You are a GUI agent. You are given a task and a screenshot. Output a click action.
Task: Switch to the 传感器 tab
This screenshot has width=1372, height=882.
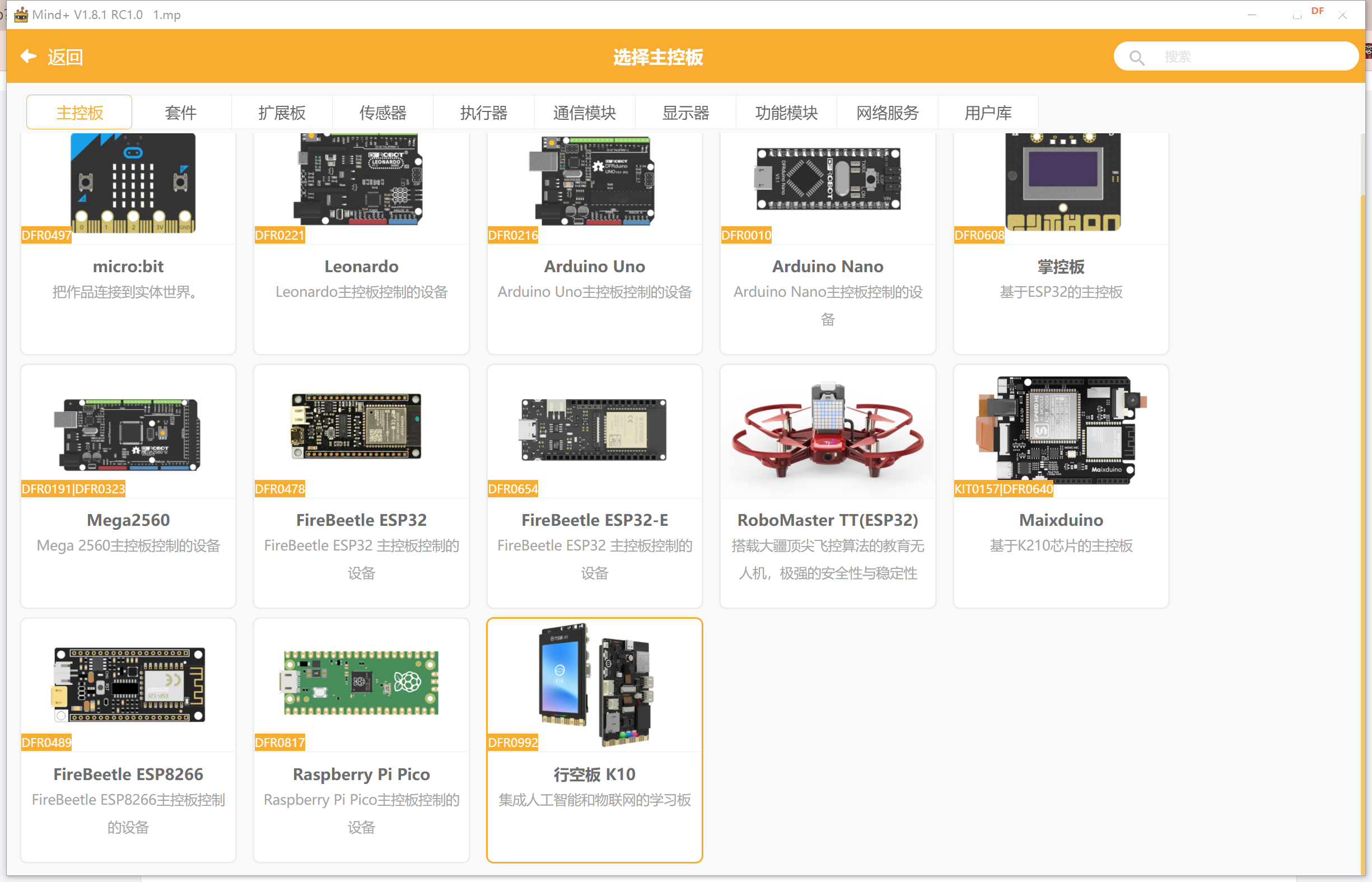click(382, 112)
